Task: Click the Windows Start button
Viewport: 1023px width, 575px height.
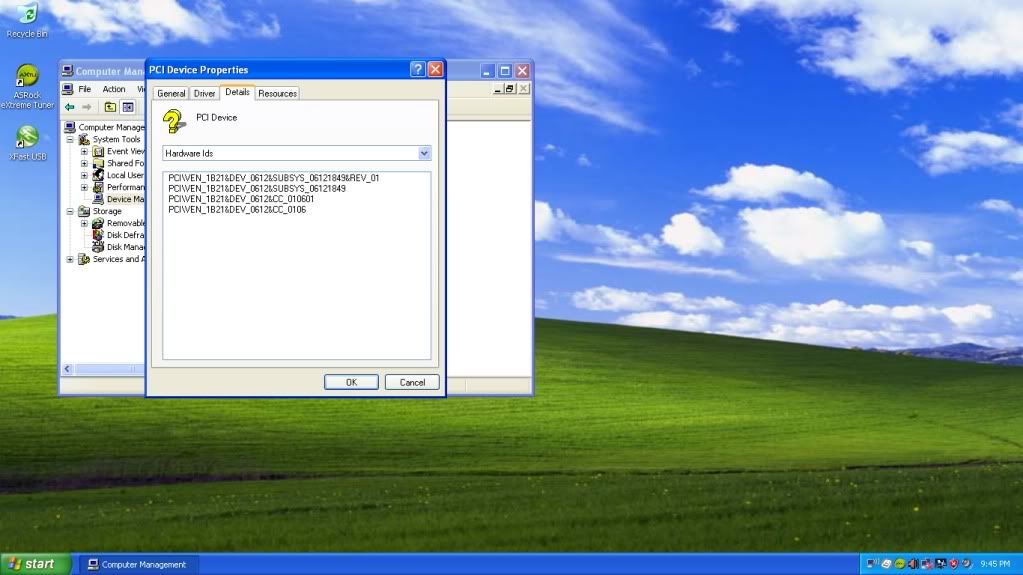Action: tap(35, 564)
